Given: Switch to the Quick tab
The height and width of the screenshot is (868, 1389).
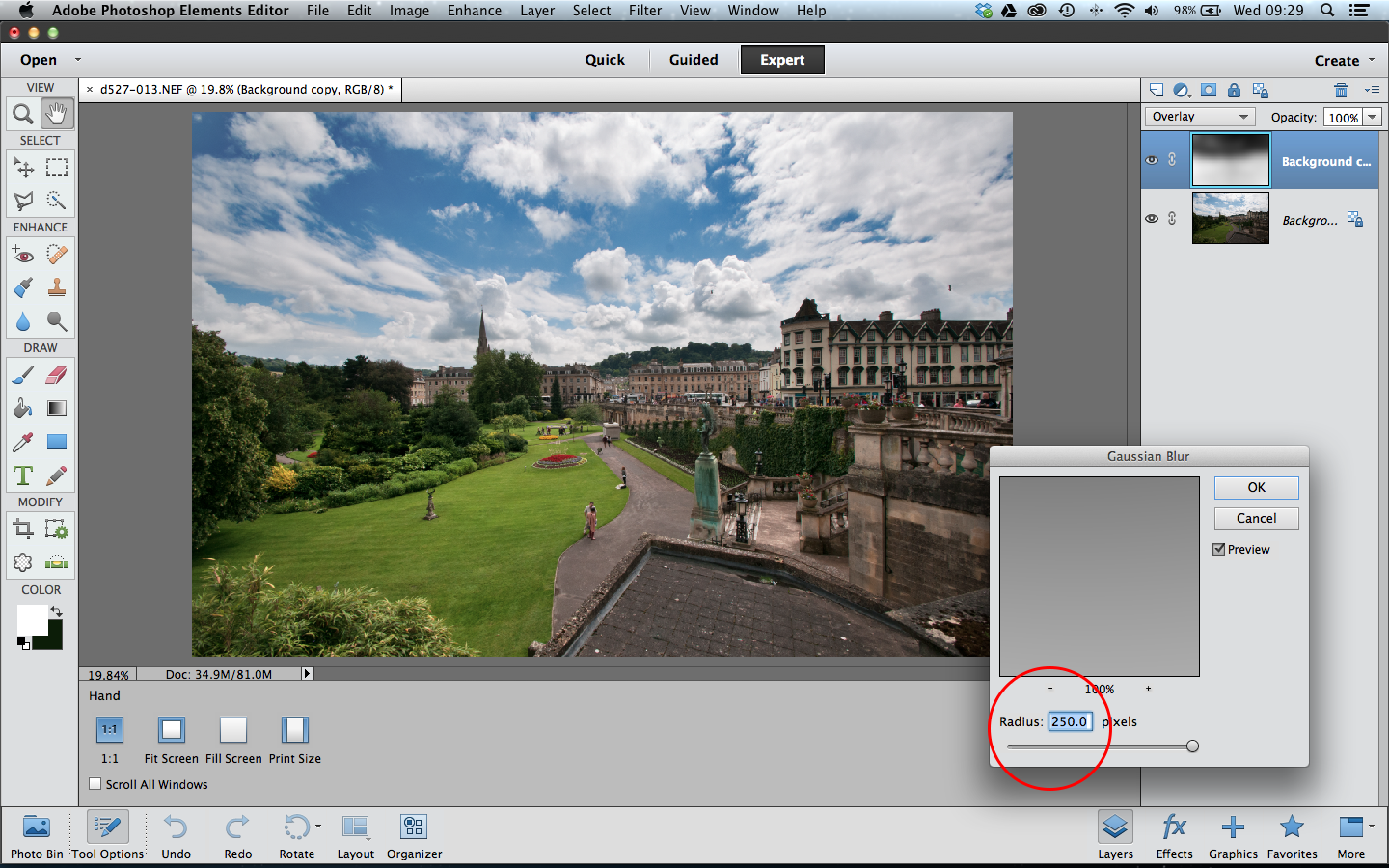Looking at the screenshot, I should pos(605,59).
